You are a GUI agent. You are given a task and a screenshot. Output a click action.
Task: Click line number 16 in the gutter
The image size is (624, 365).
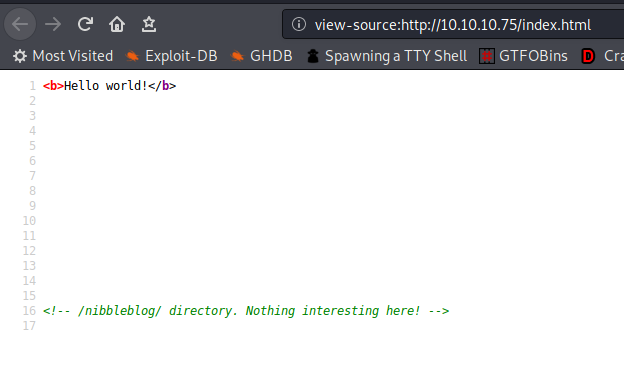(x=29, y=311)
